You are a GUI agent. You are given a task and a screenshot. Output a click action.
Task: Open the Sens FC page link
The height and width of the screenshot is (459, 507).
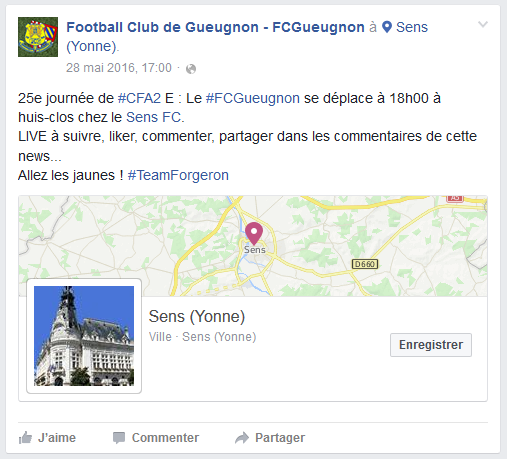coord(154,117)
